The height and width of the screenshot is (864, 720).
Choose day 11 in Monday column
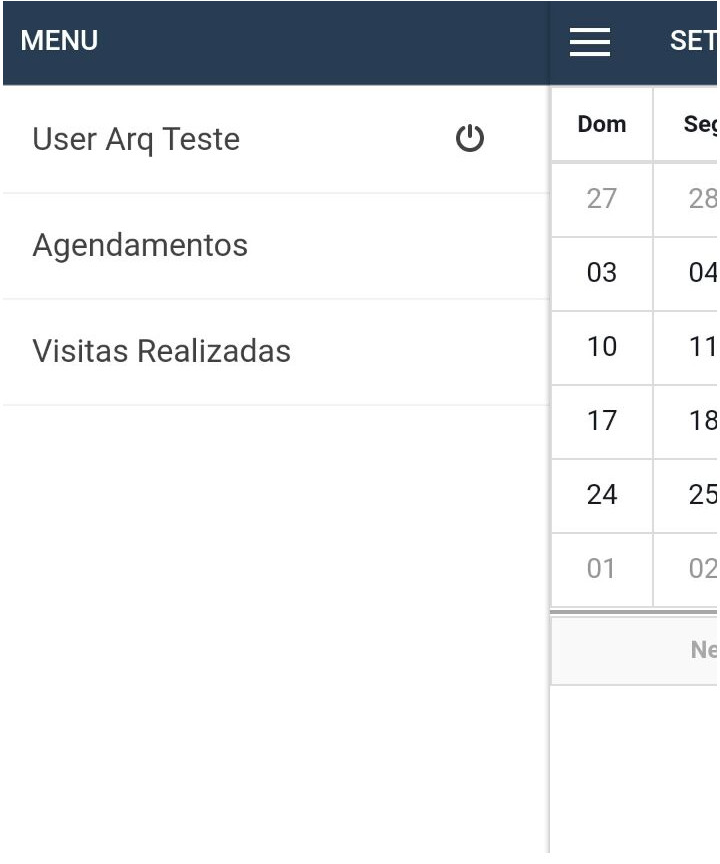(x=702, y=347)
